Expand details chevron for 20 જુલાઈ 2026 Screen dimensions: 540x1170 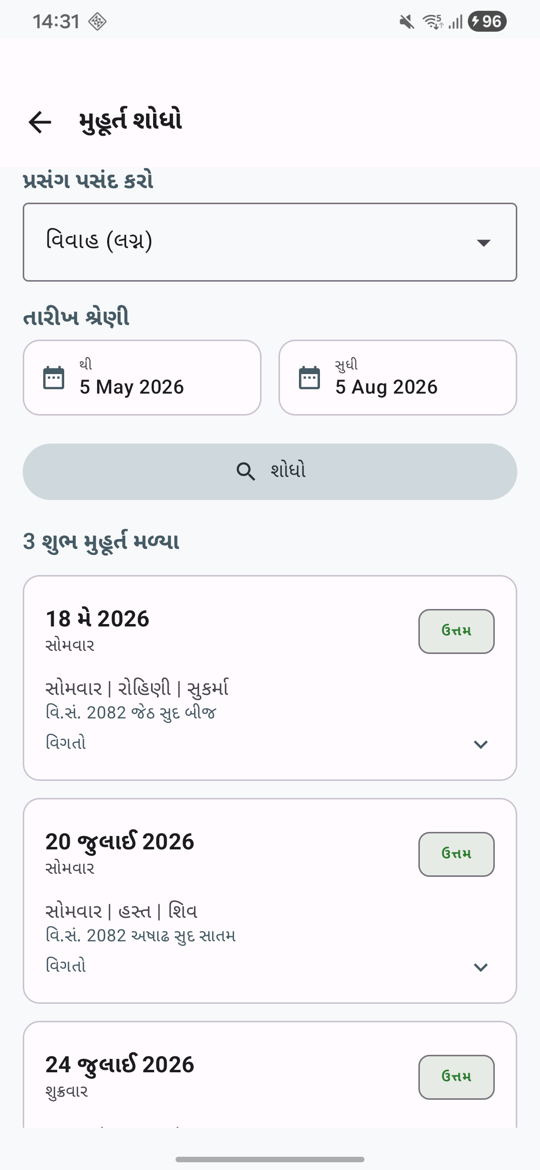click(x=481, y=967)
